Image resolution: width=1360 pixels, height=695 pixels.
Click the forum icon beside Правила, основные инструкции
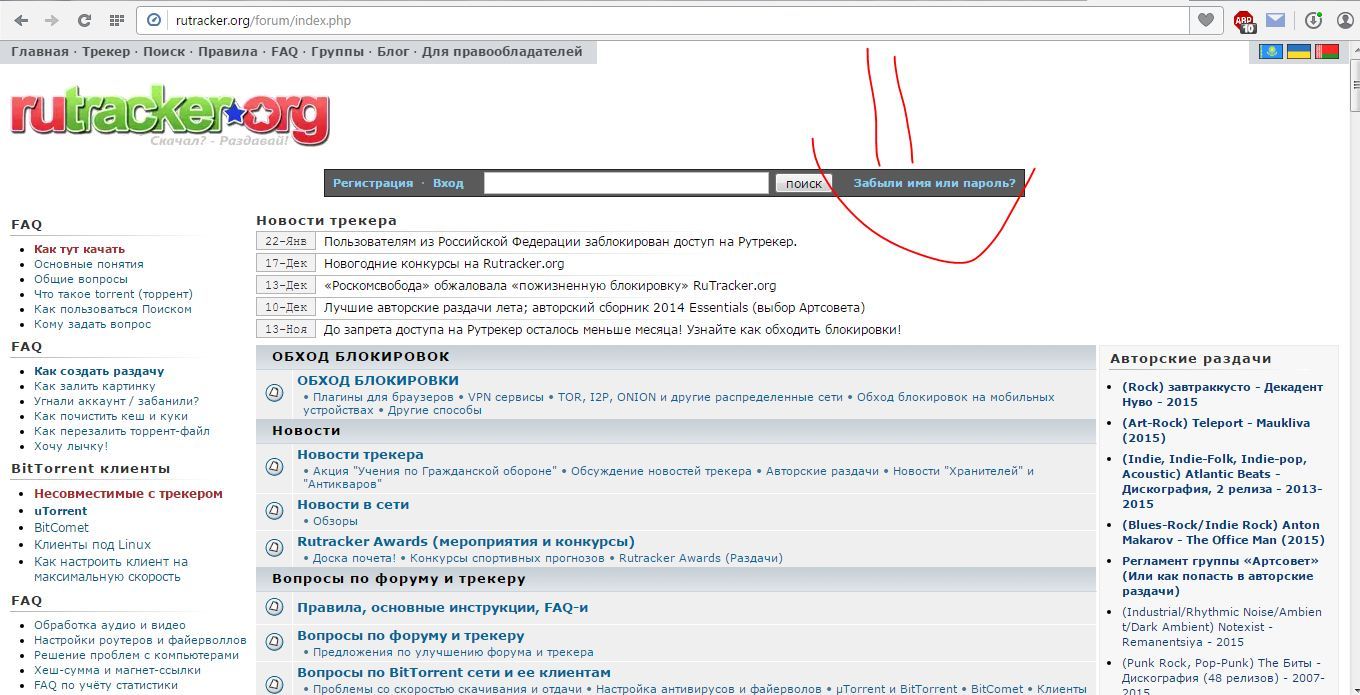(275, 607)
